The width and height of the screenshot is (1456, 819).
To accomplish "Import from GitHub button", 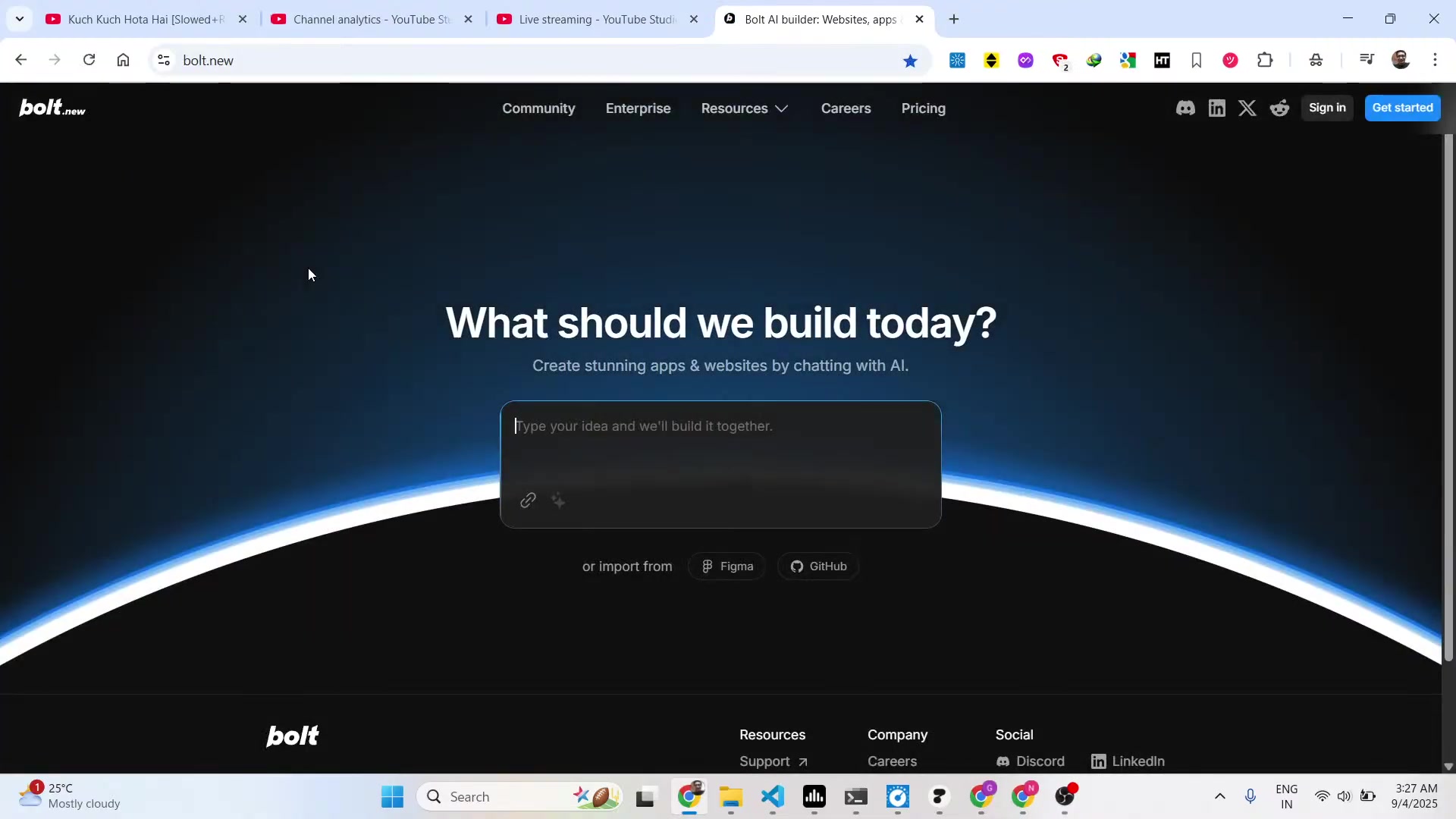I will 818,566.
